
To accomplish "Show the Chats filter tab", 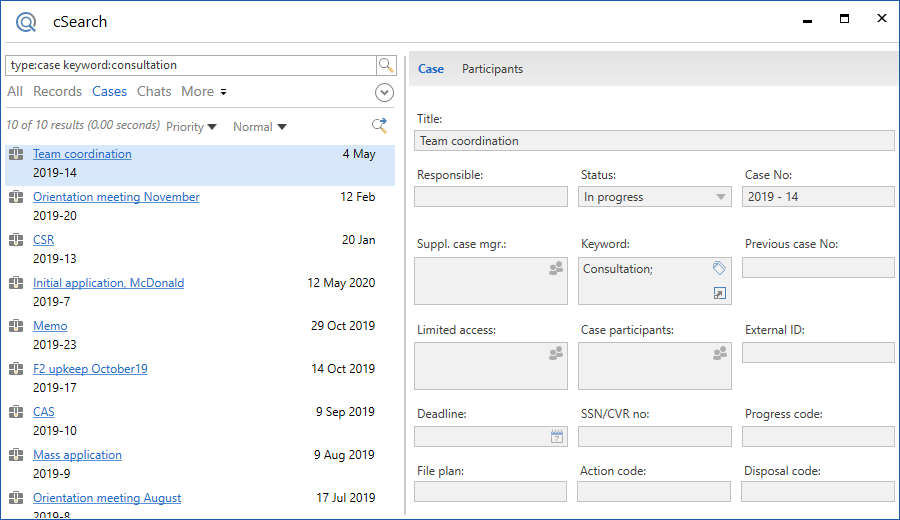I will click(154, 92).
